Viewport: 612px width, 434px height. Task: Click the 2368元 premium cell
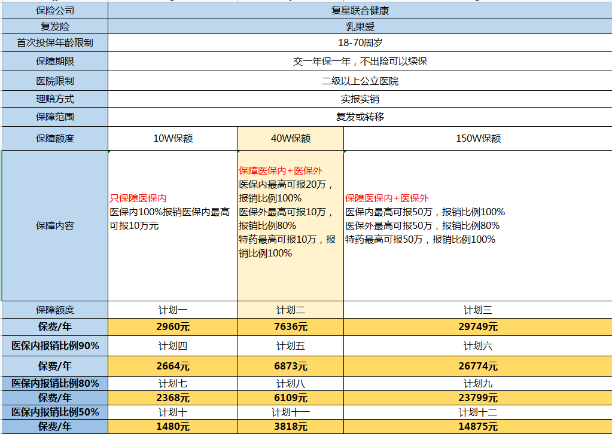point(173,398)
